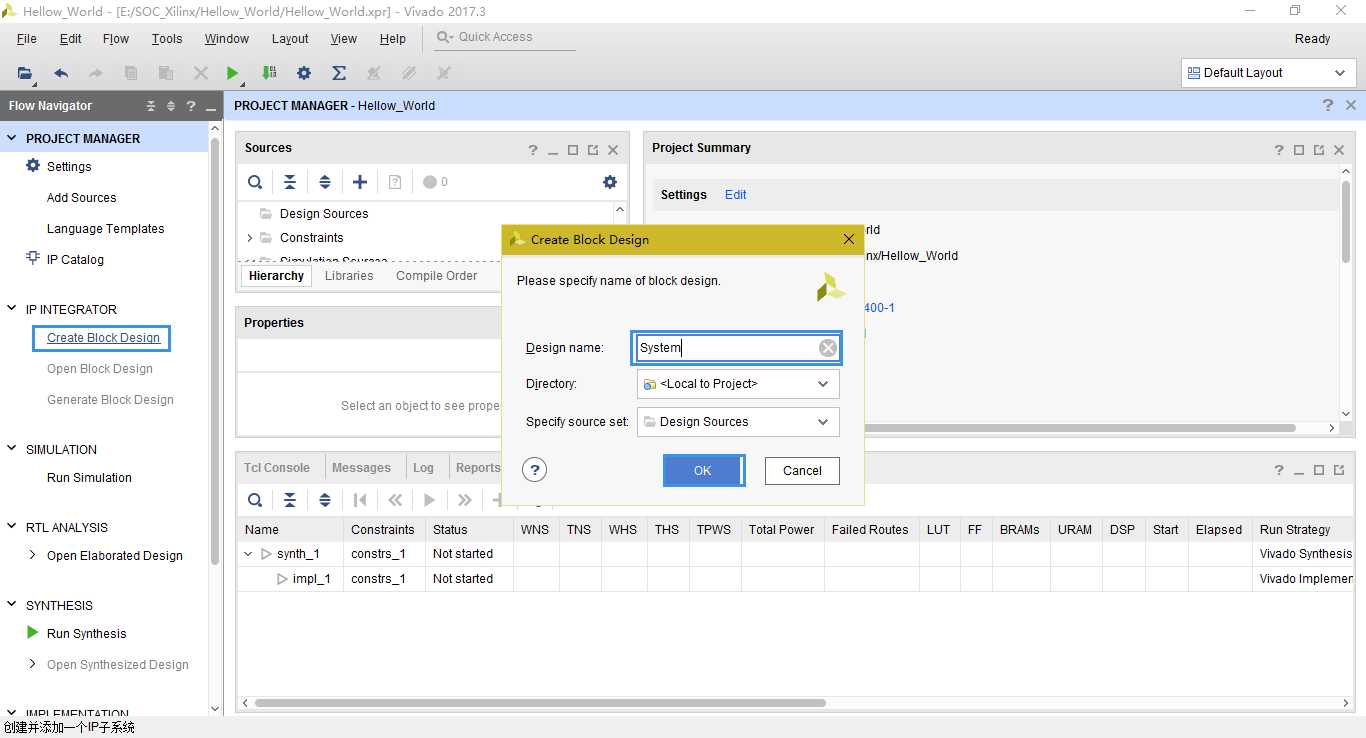Click the Sigma reports toolbar icon
The image size is (1366, 738).
[339, 73]
